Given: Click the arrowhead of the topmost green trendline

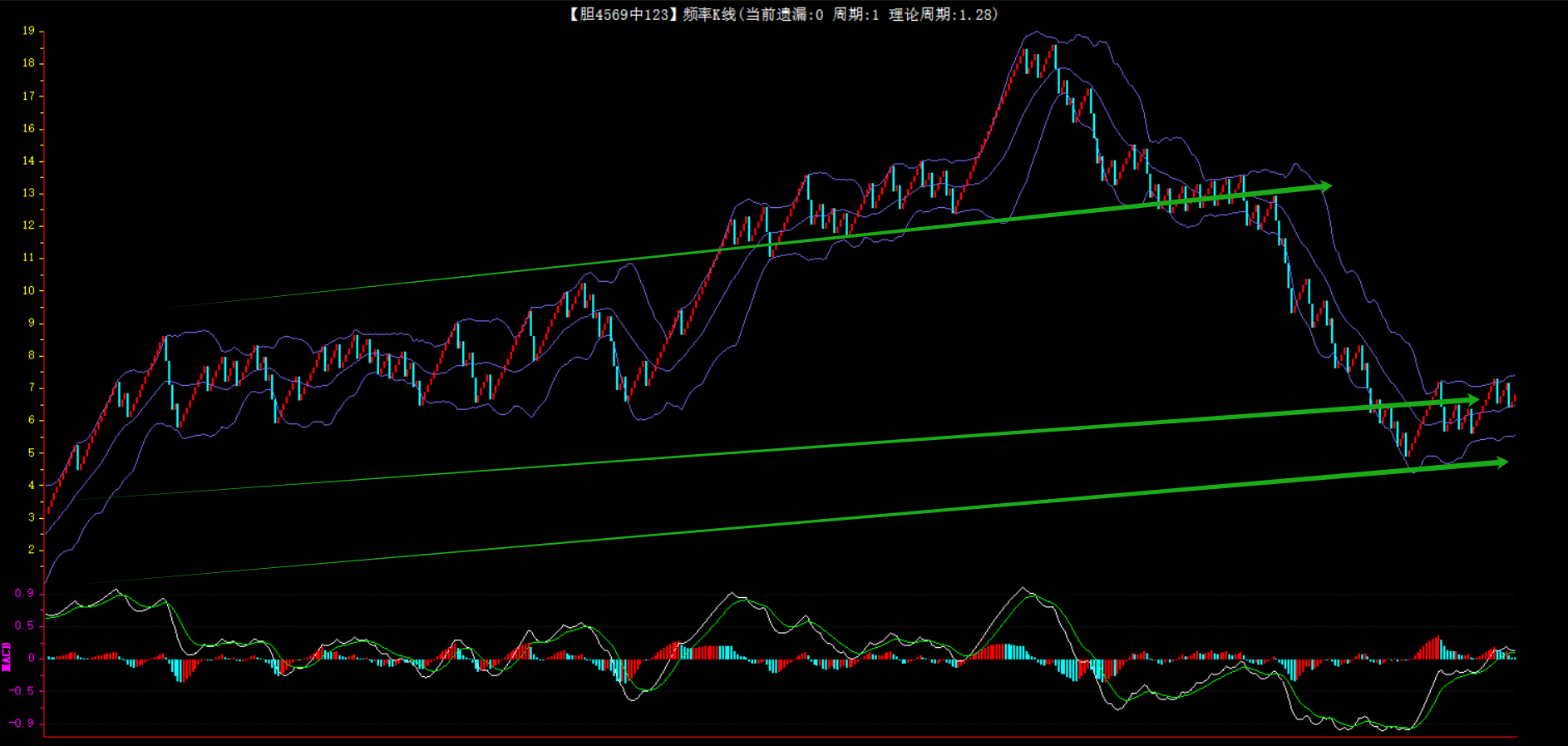Looking at the screenshot, I should pyautogui.click(x=1324, y=186).
